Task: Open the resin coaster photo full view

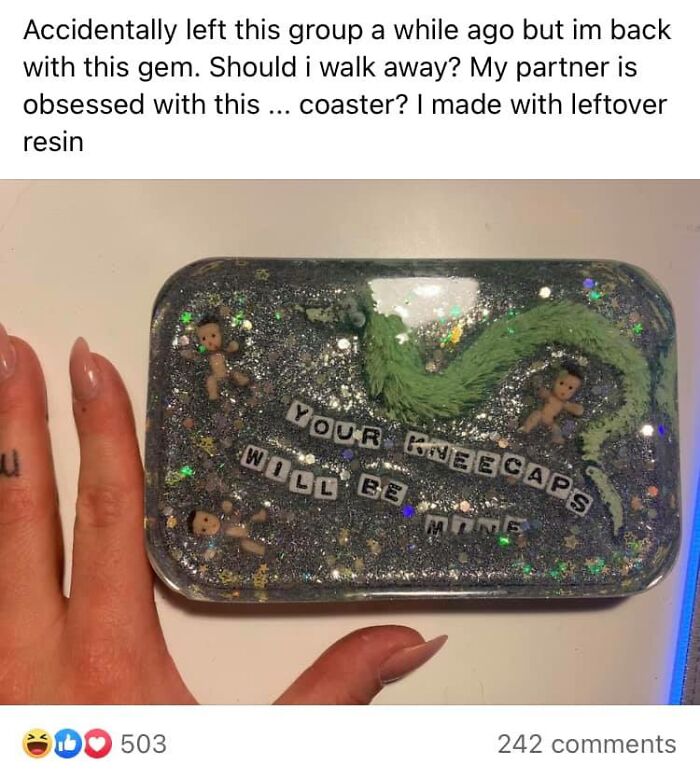Action: click(x=350, y=441)
